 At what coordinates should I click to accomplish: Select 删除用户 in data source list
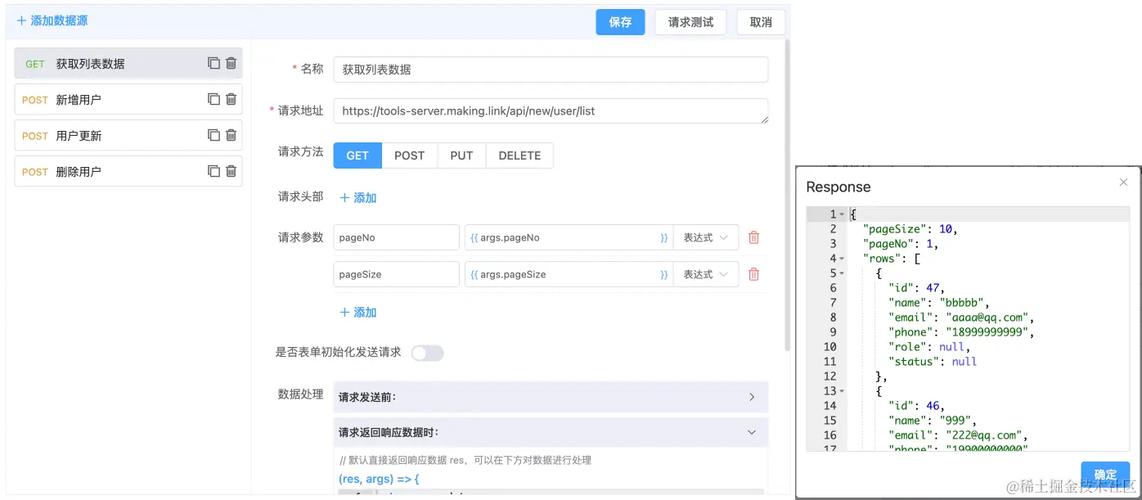(x=128, y=171)
